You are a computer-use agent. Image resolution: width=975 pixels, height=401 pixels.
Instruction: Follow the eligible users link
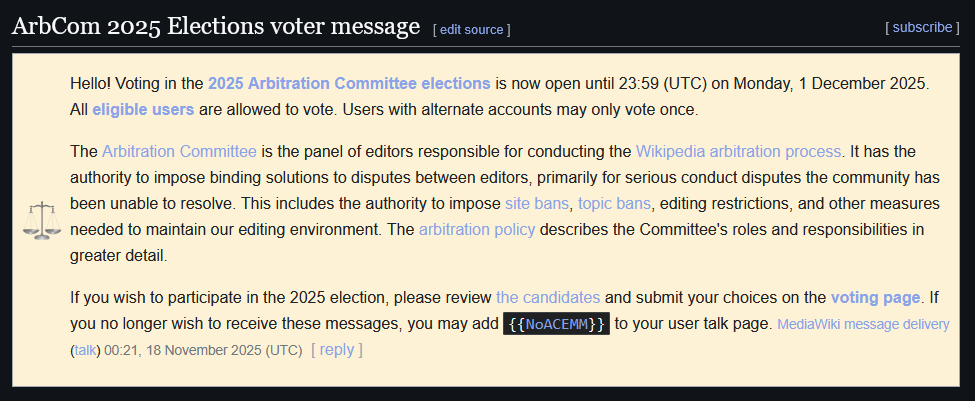click(143, 109)
